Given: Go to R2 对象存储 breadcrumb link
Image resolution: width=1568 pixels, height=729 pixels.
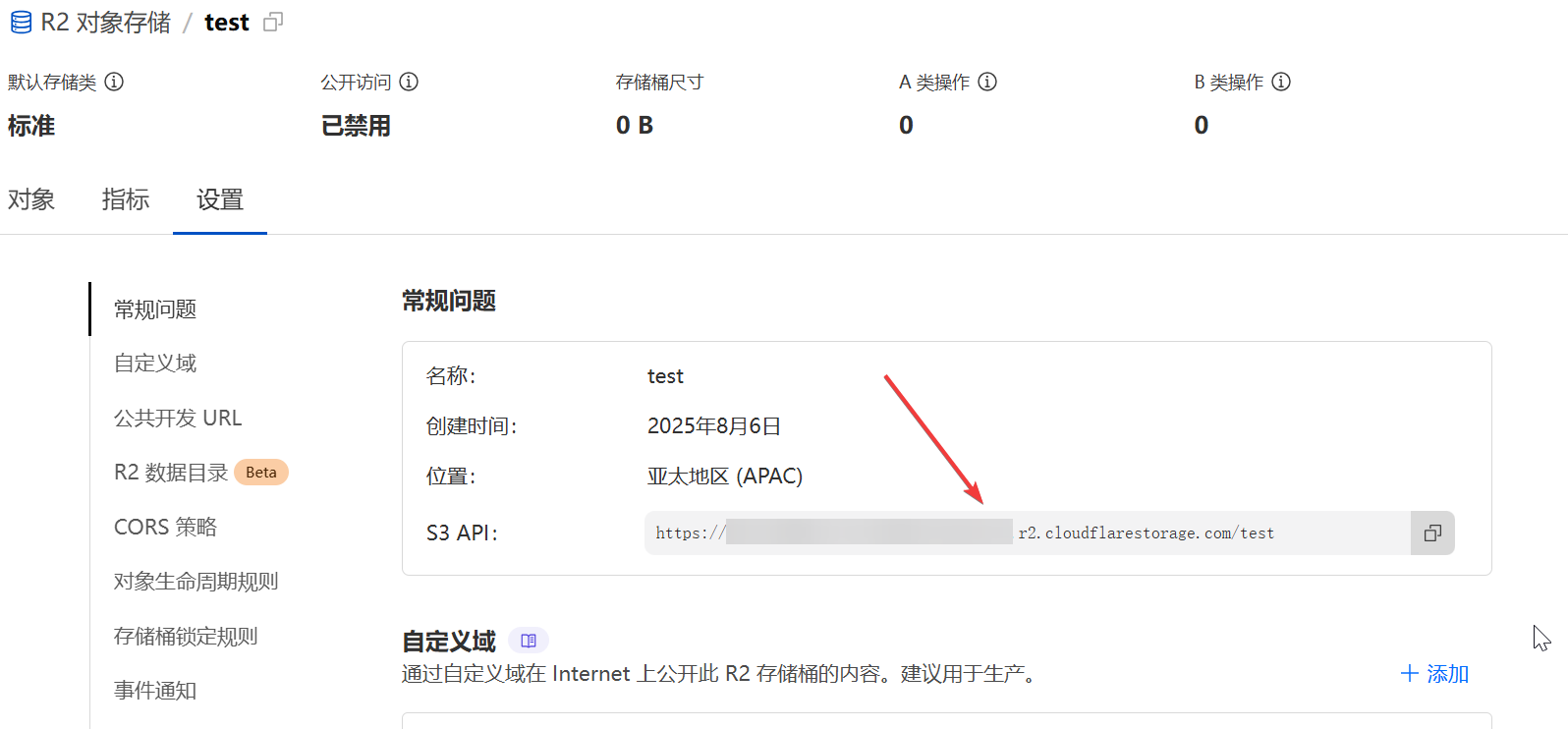Looking at the screenshot, I should click(105, 23).
